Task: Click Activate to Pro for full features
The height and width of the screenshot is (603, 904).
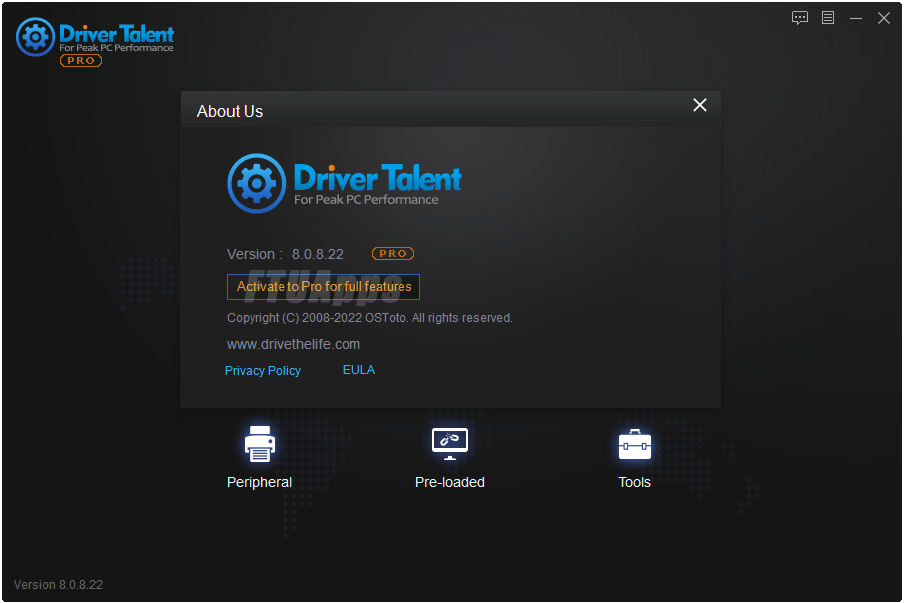Action: 323,287
